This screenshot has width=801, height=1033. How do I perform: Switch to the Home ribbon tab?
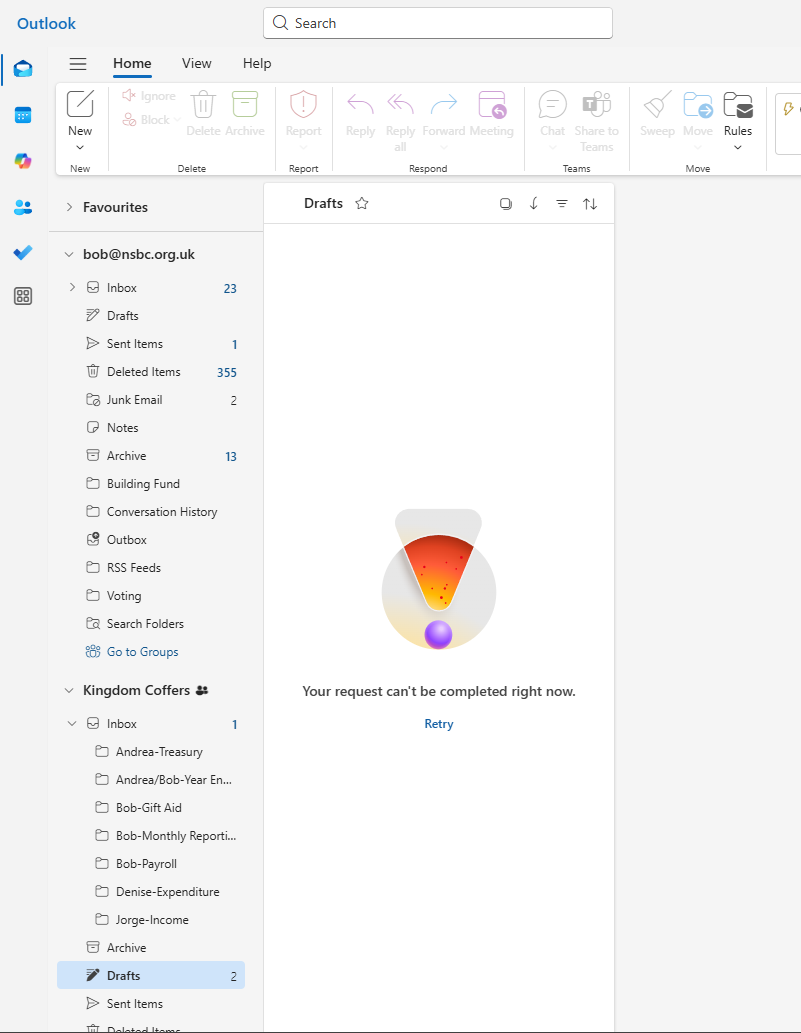pos(132,63)
